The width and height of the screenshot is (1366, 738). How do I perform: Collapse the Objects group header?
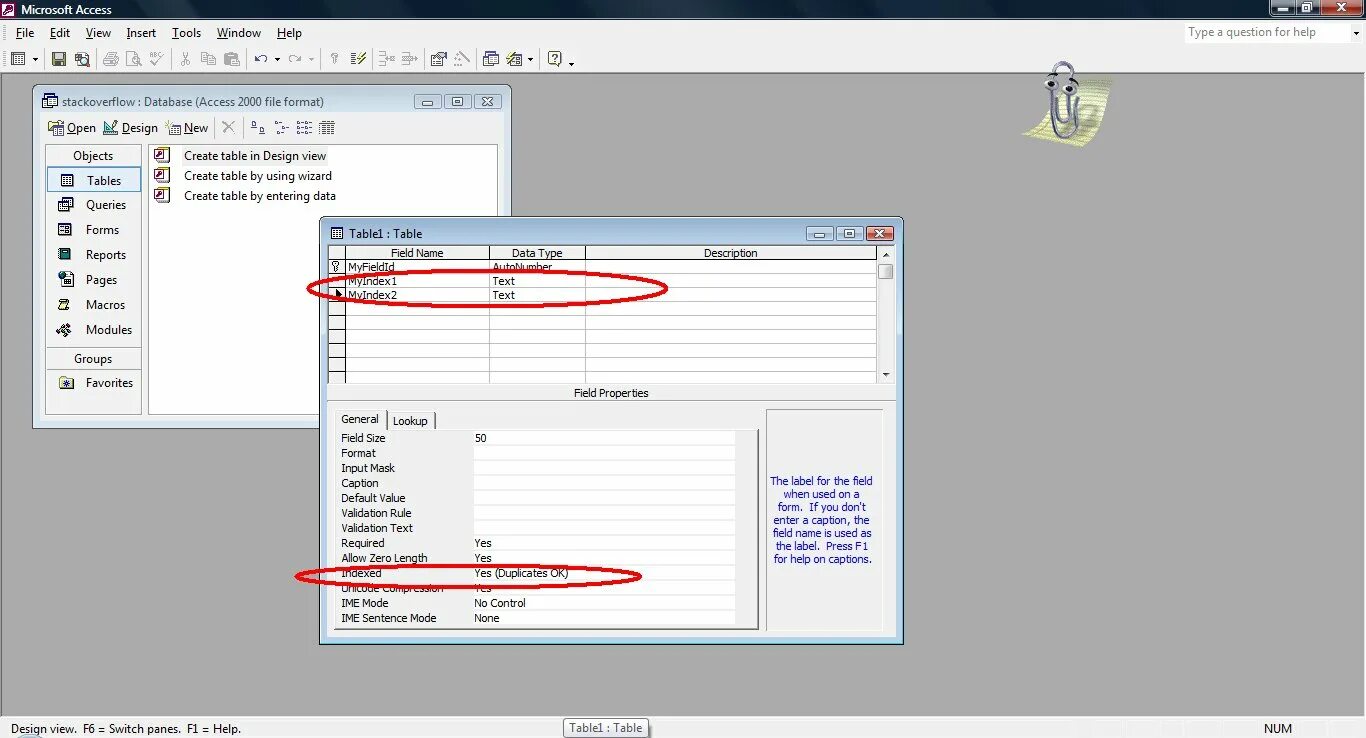94,156
